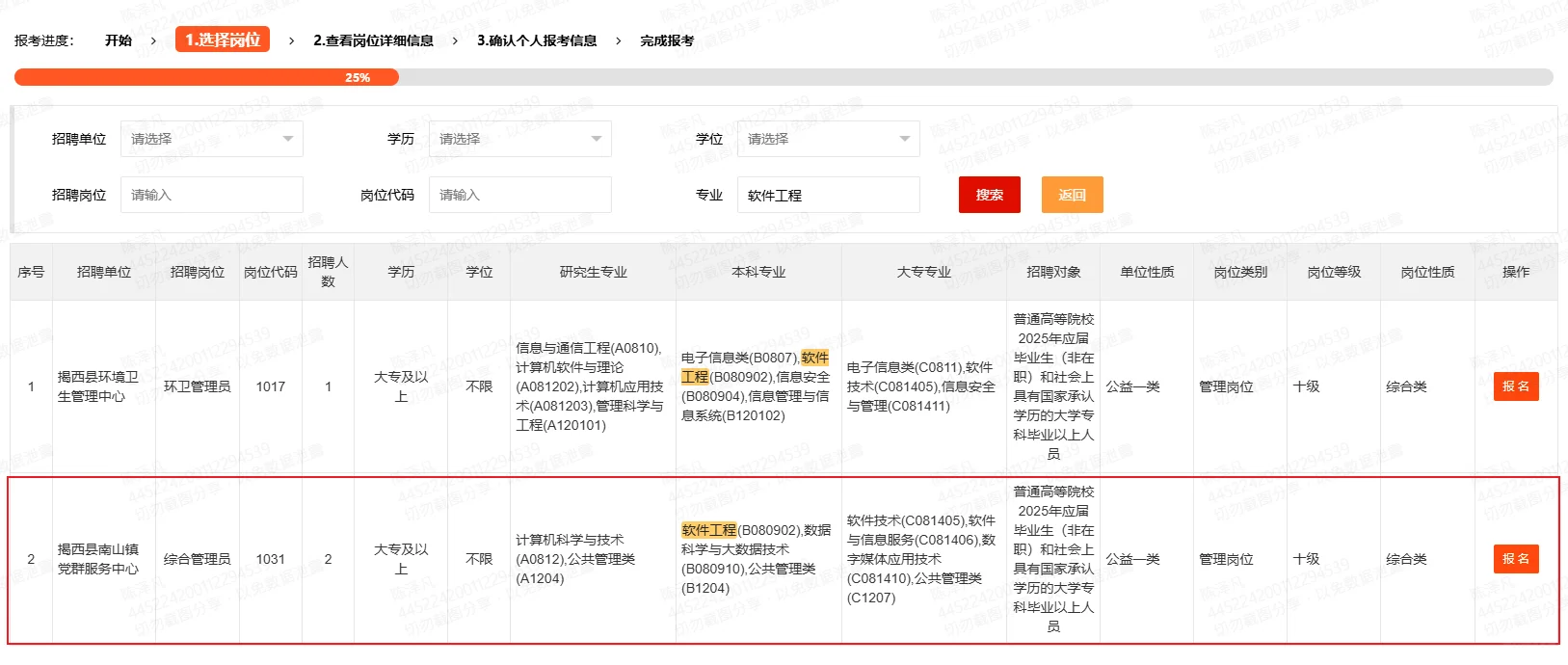Click 报名 for 揭西县南山镇党群服务中心 row
Image resolution: width=1568 pixels, height=665 pixels.
point(1515,559)
